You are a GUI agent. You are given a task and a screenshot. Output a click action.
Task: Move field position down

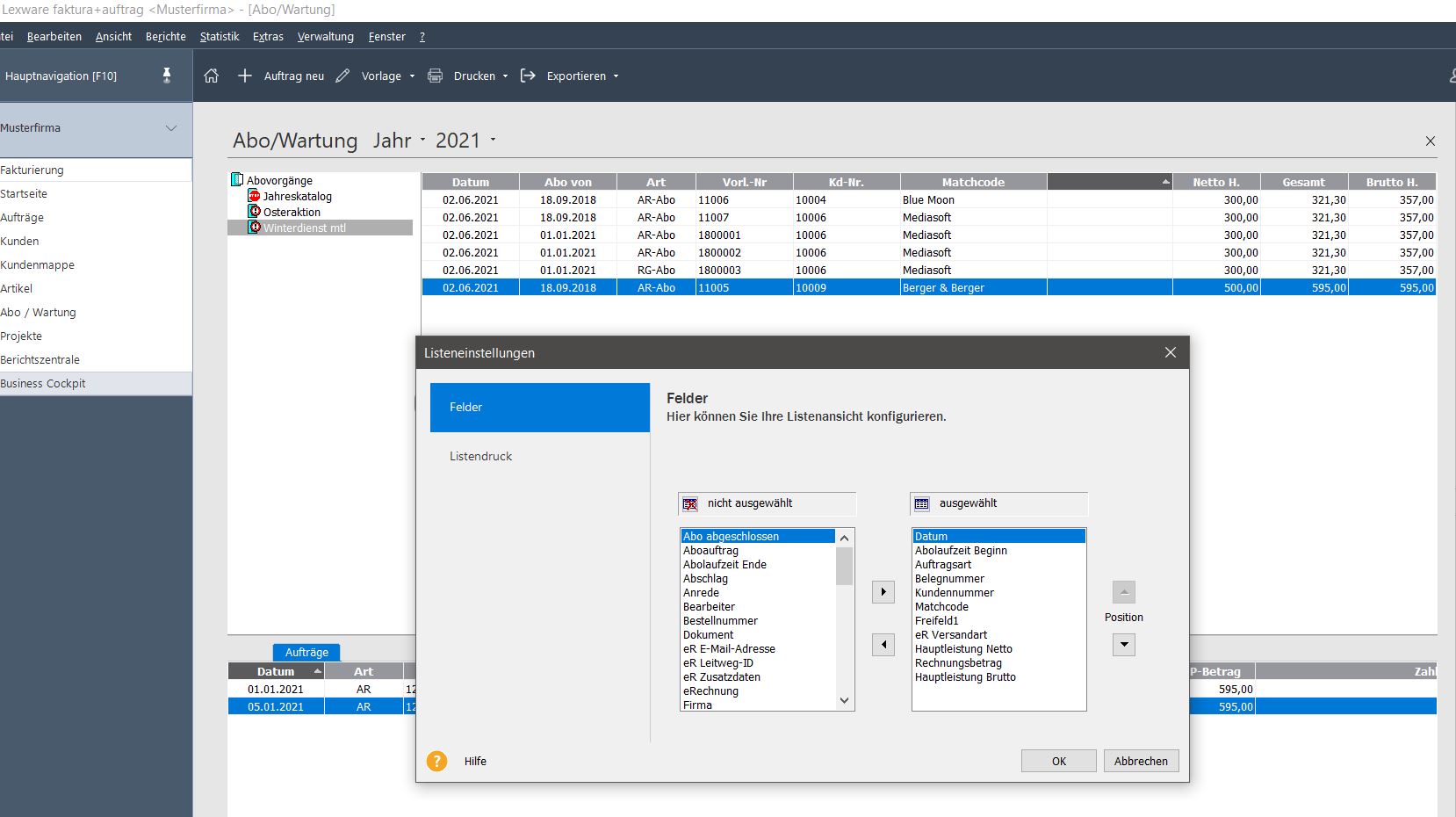[1123, 645]
